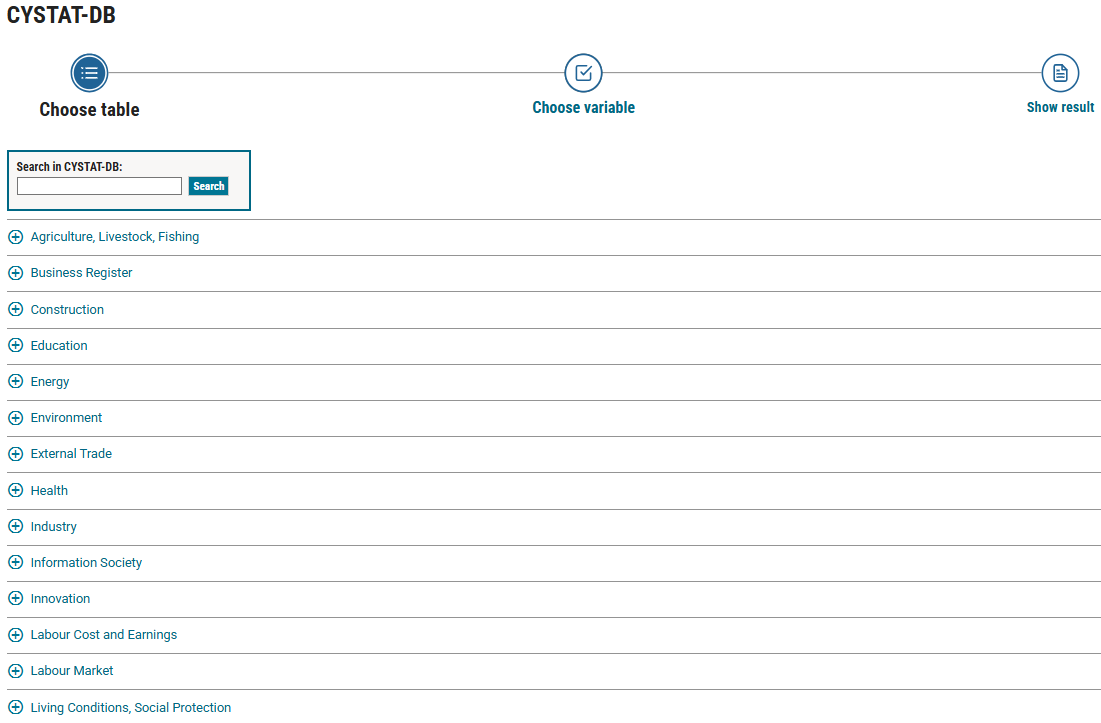The height and width of the screenshot is (723, 1101).
Task: Click the Choose variable checkmark step icon
Action: (x=583, y=73)
